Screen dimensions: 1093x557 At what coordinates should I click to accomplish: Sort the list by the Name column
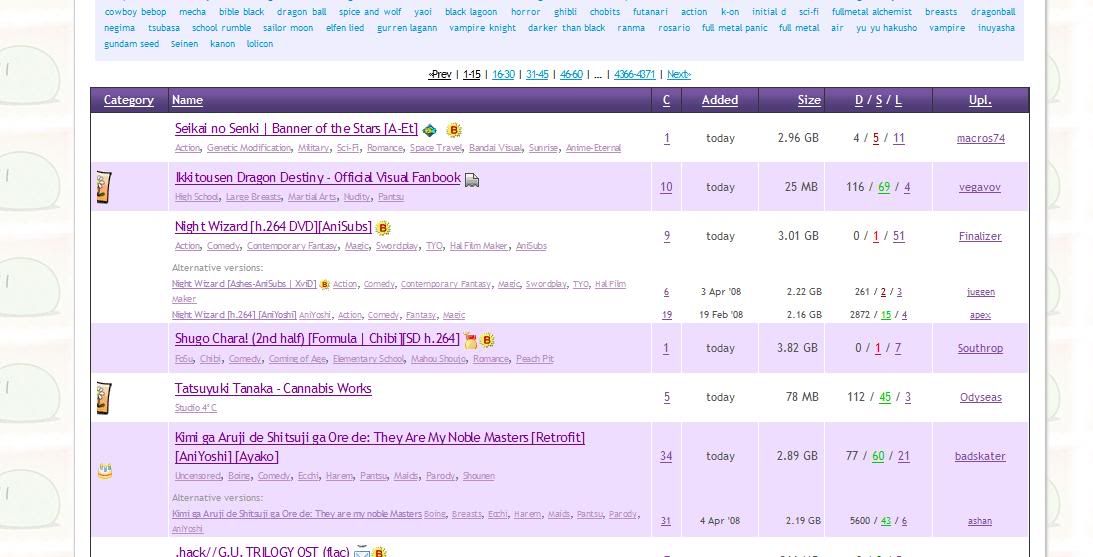pos(187,100)
